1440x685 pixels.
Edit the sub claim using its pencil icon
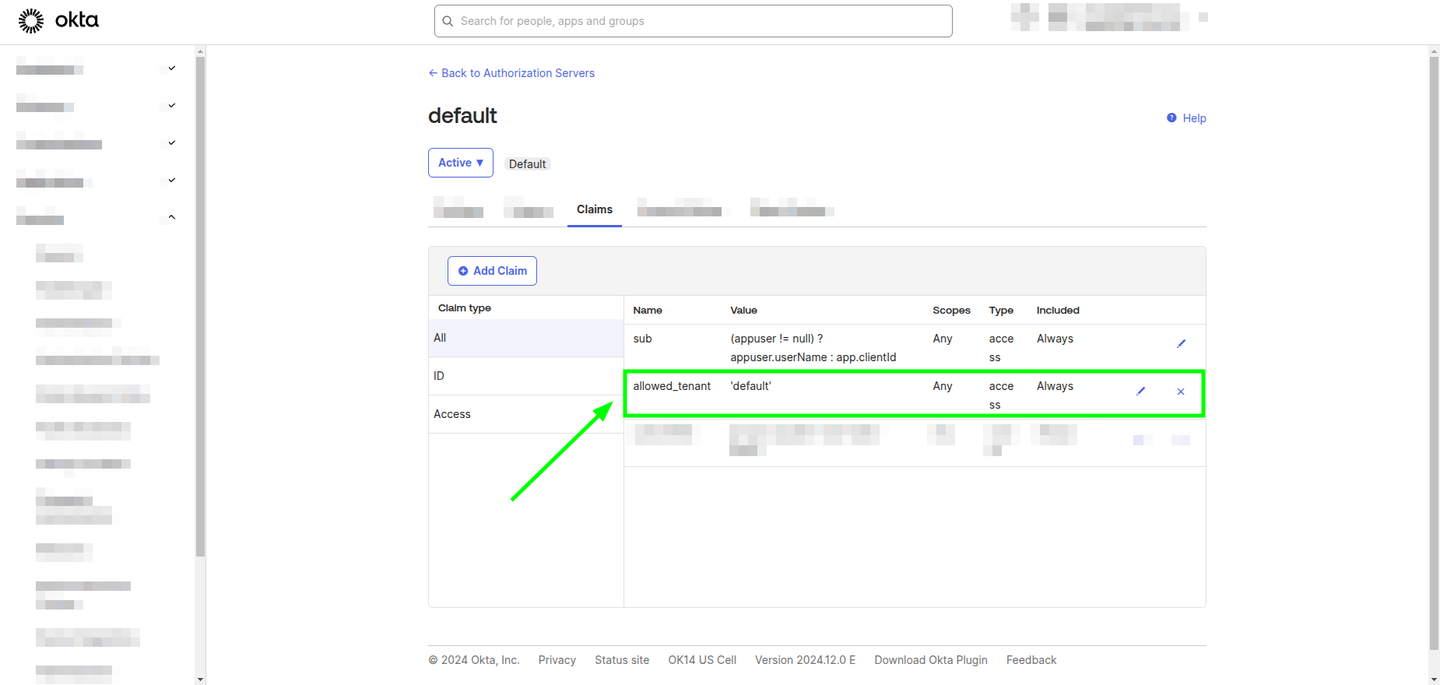(1181, 343)
